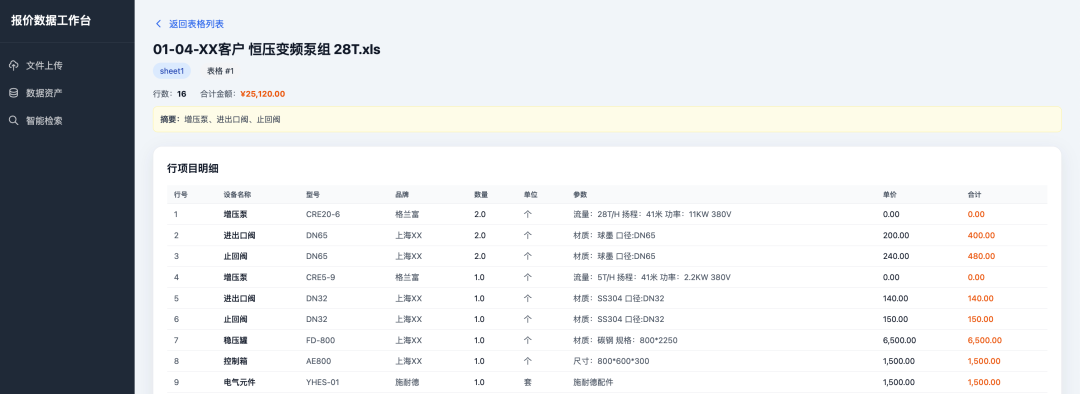Click the 合计 column header
The image size is (1080, 394).
click(974, 195)
